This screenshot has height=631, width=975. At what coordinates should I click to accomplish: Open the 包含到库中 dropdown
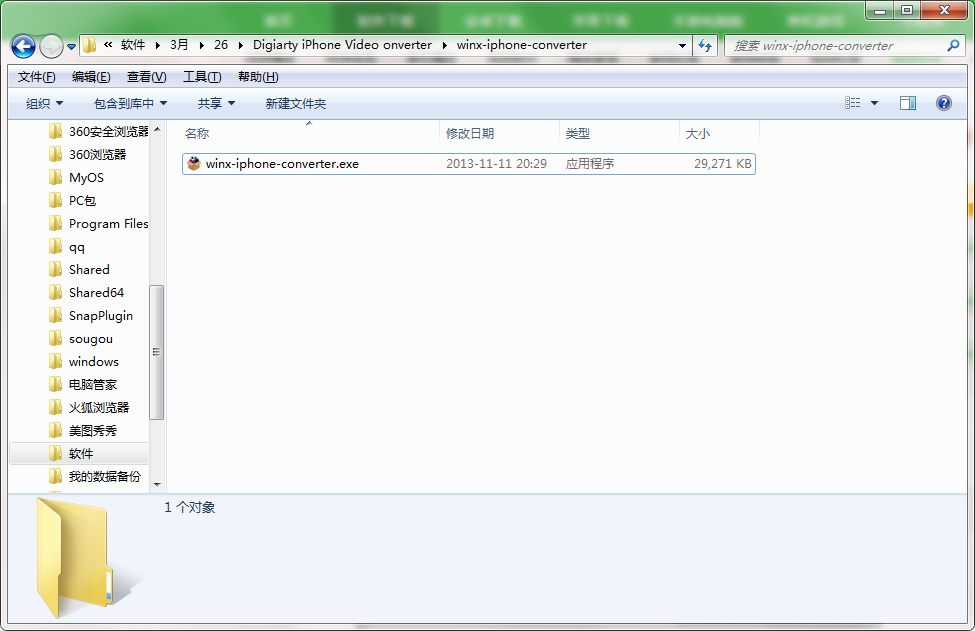pos(130,104)
